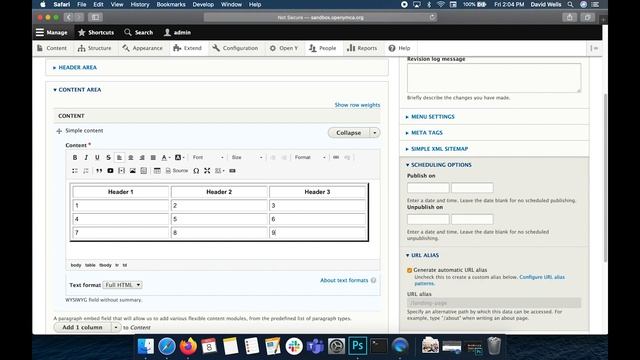640x360 pixels.
Task: Apply strikethrough formatting in the editor
Action: [108, 158]
